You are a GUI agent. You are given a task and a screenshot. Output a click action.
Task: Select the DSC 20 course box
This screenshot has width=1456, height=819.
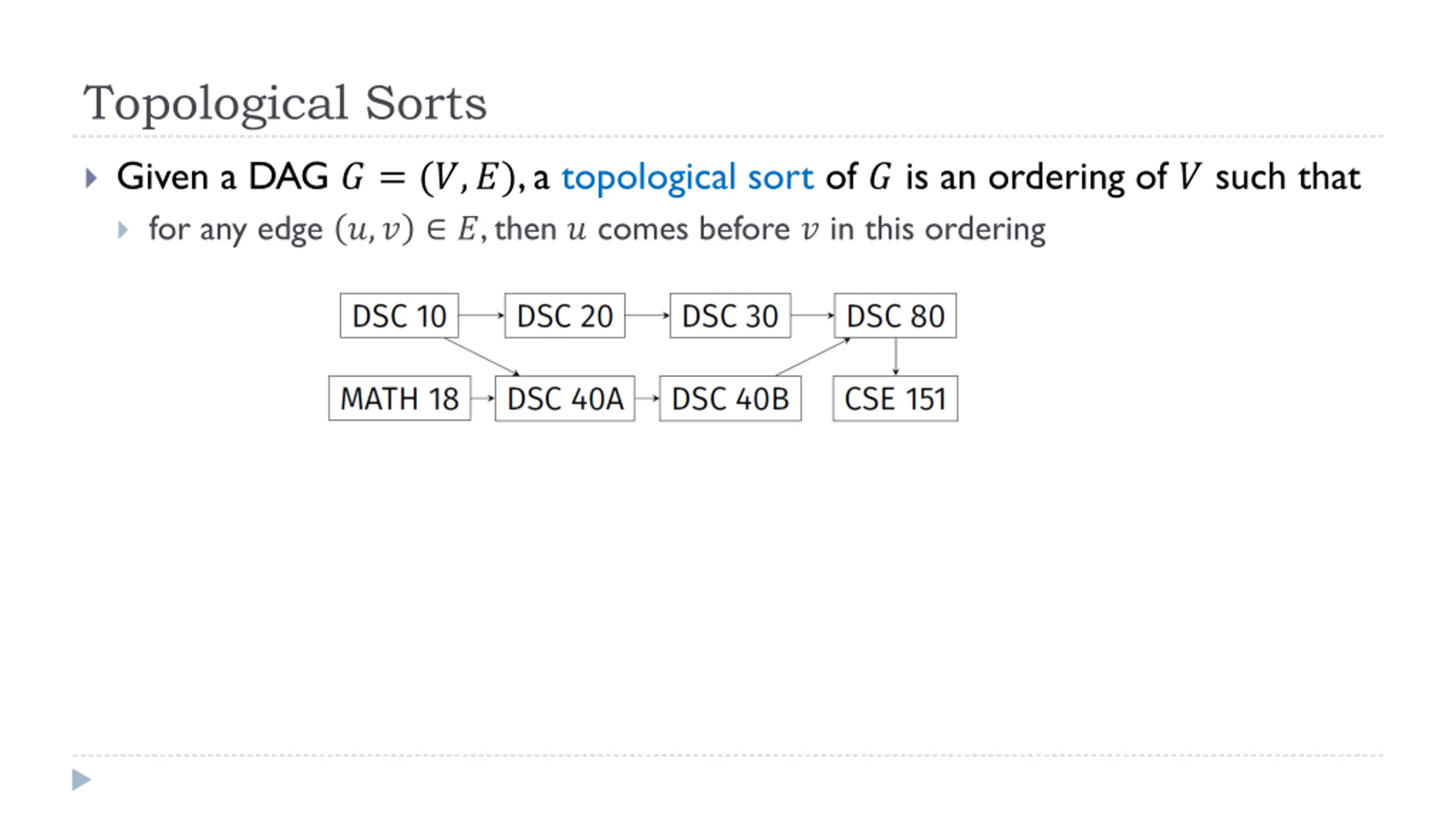(x=565, y=316)
